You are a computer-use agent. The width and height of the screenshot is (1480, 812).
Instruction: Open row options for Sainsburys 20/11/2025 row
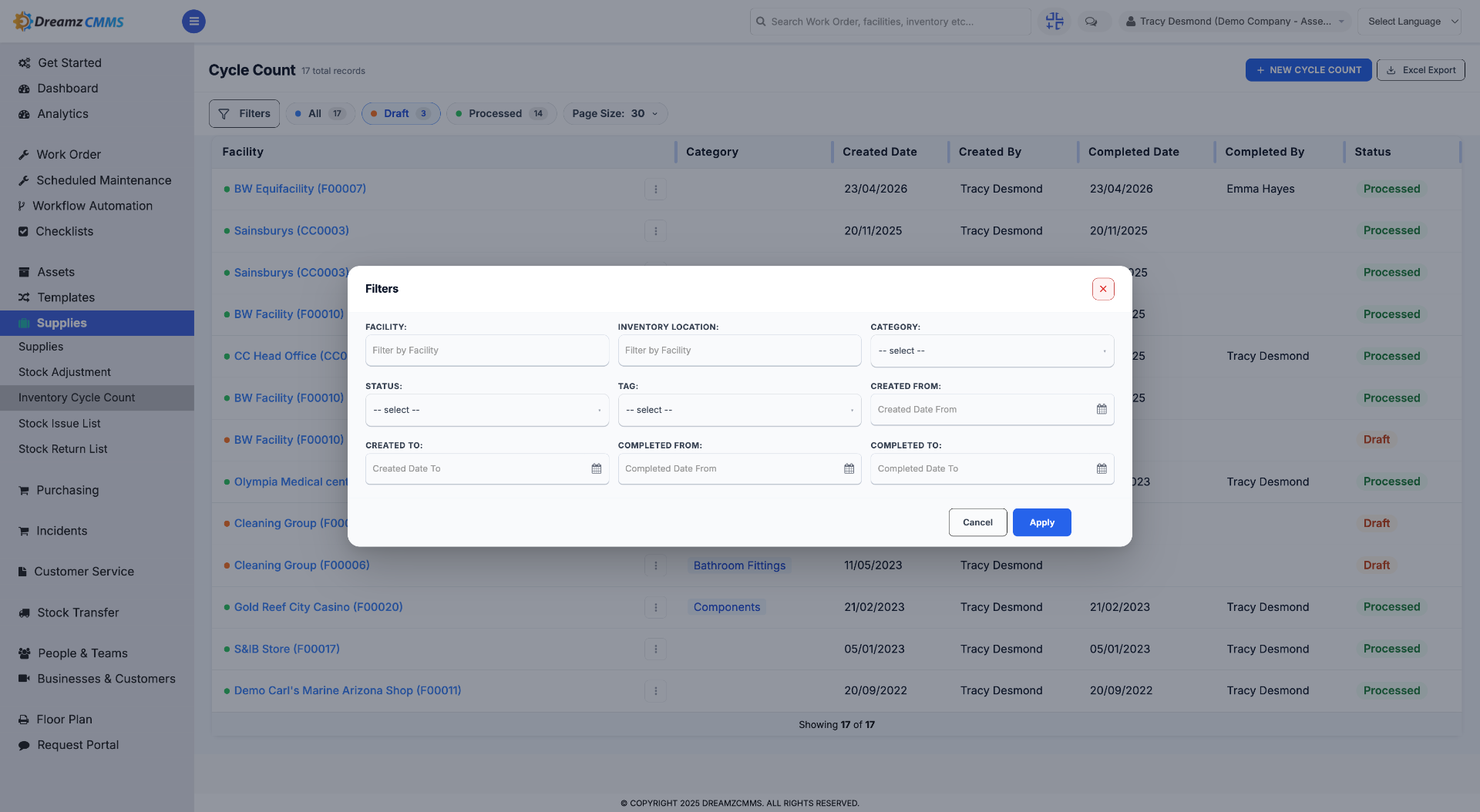[x=655, y=230]
